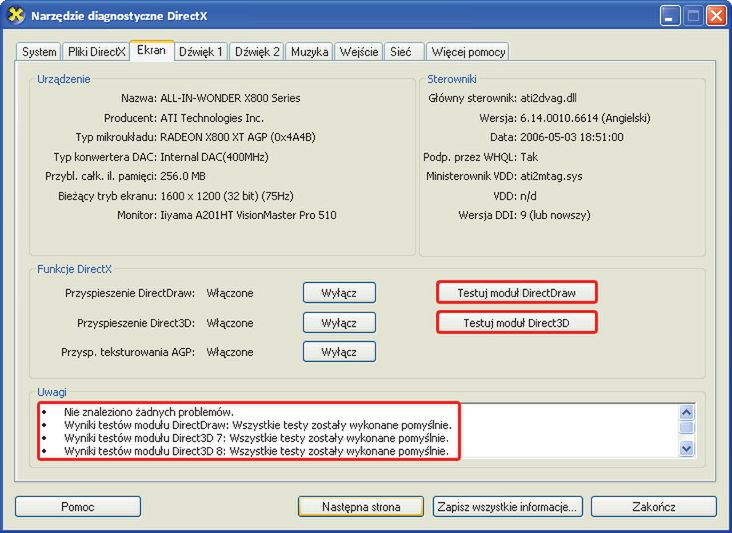Open Pomoc help button
The image size is (732, 533).
(x=78, y=507)
